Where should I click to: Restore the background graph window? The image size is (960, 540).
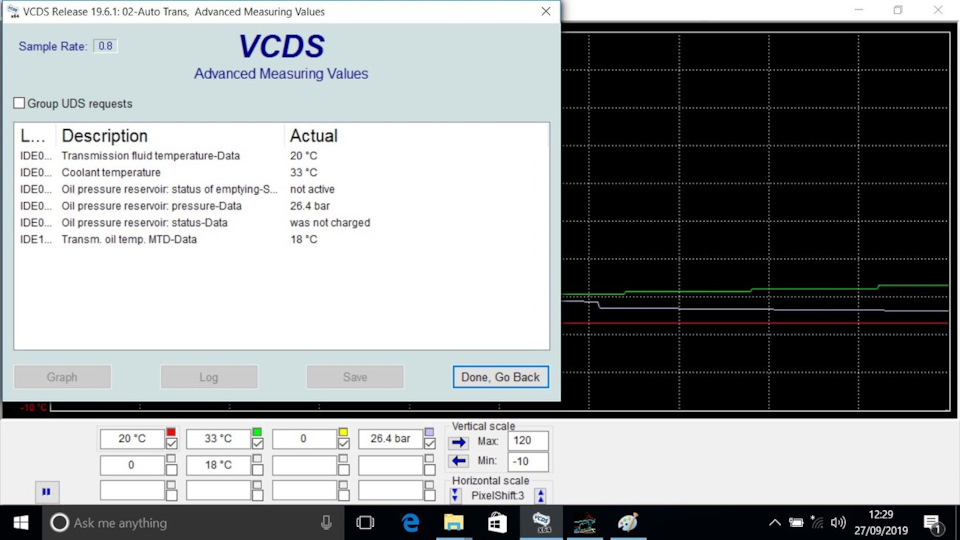898,10
